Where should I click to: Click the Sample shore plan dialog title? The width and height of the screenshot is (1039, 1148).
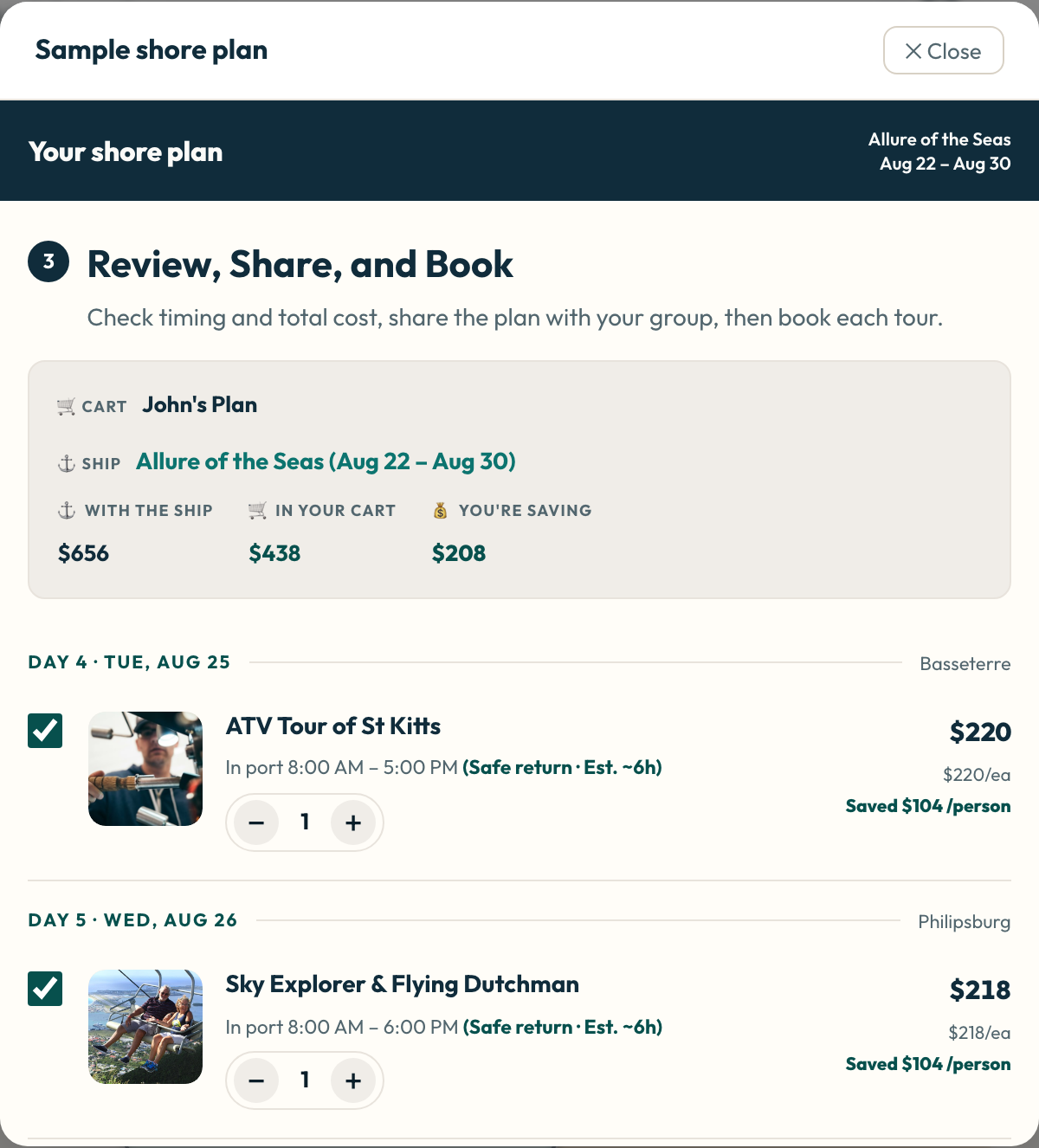(152, 50)
